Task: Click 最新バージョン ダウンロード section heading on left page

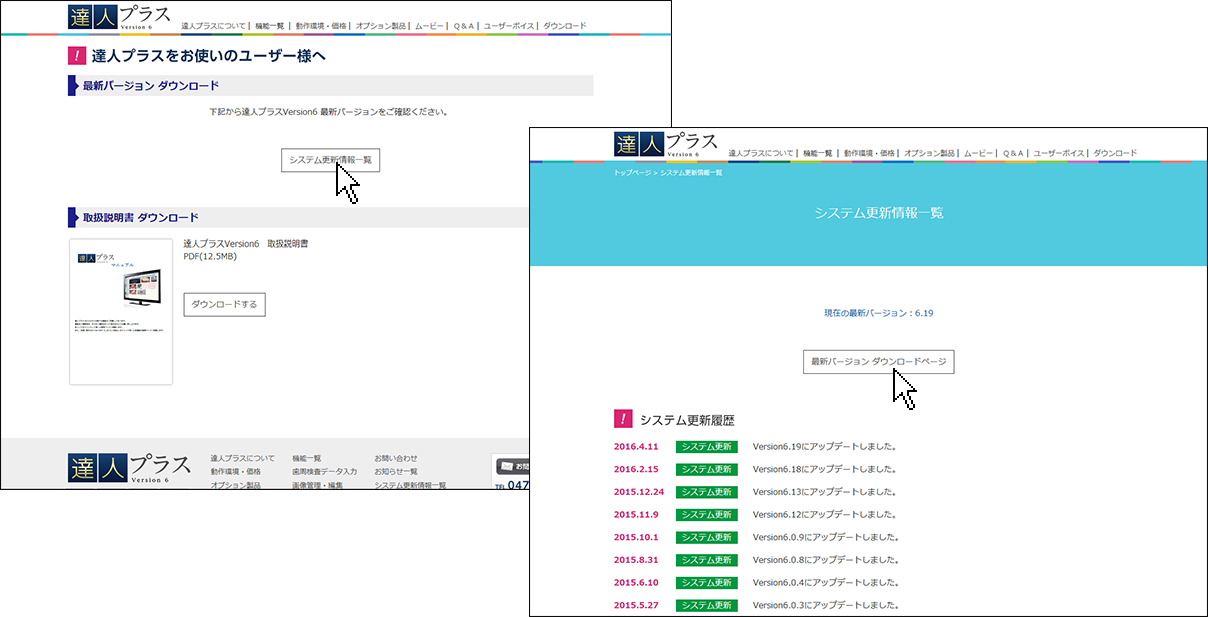Action: pyautogui.click(x=150, y=86)
